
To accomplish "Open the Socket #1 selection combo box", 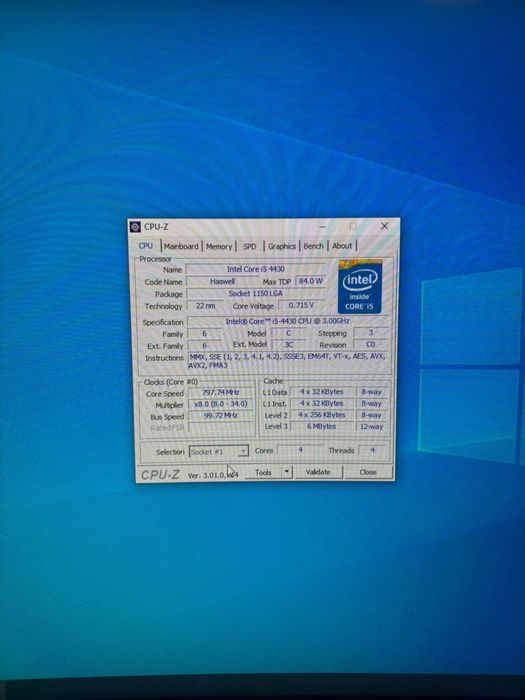I will (219, 451).
